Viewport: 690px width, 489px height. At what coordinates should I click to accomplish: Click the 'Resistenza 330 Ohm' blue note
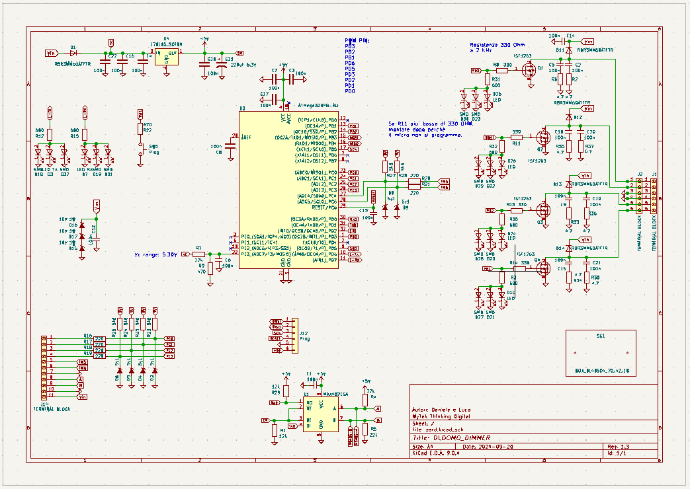point(497,48)
